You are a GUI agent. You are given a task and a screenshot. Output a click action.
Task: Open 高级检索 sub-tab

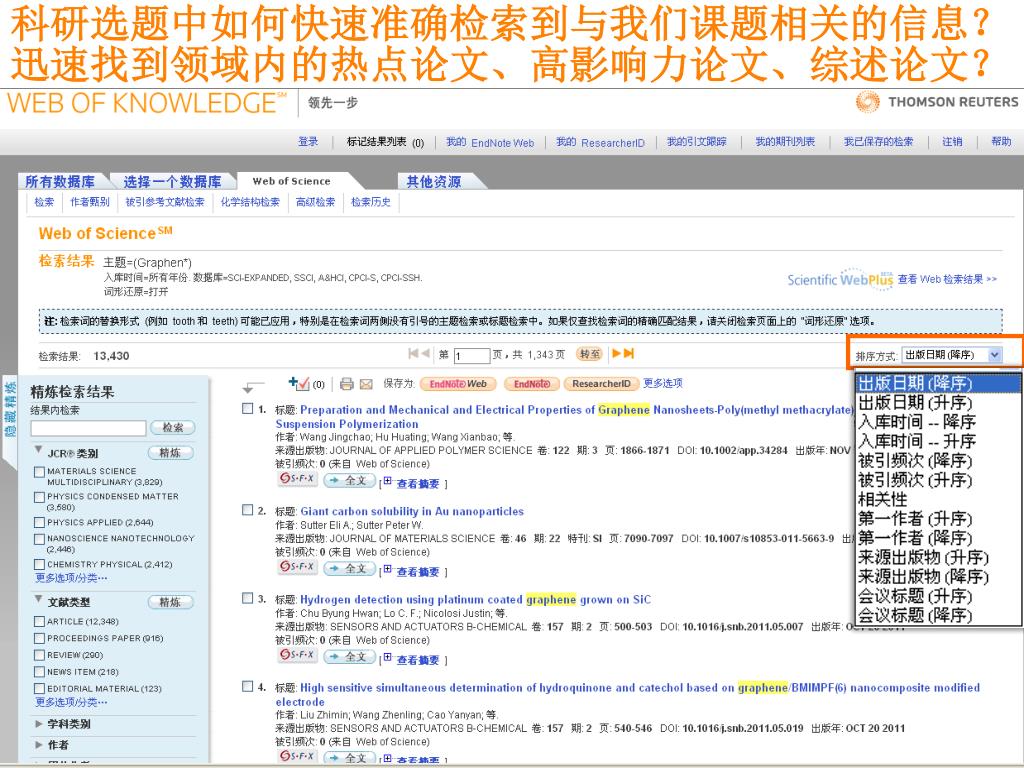click(x=315, y=202)
